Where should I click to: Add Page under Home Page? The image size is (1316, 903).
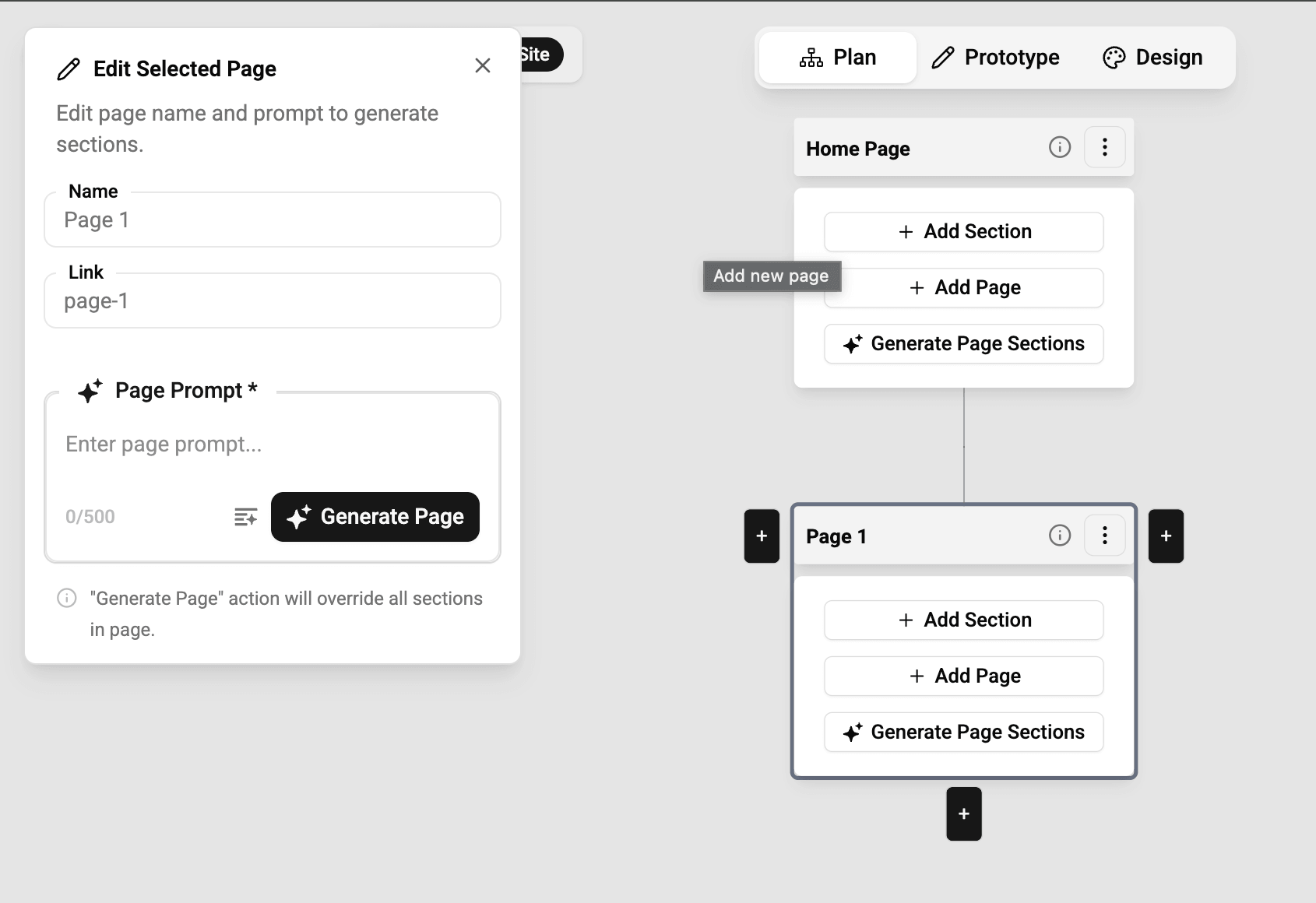964,288
